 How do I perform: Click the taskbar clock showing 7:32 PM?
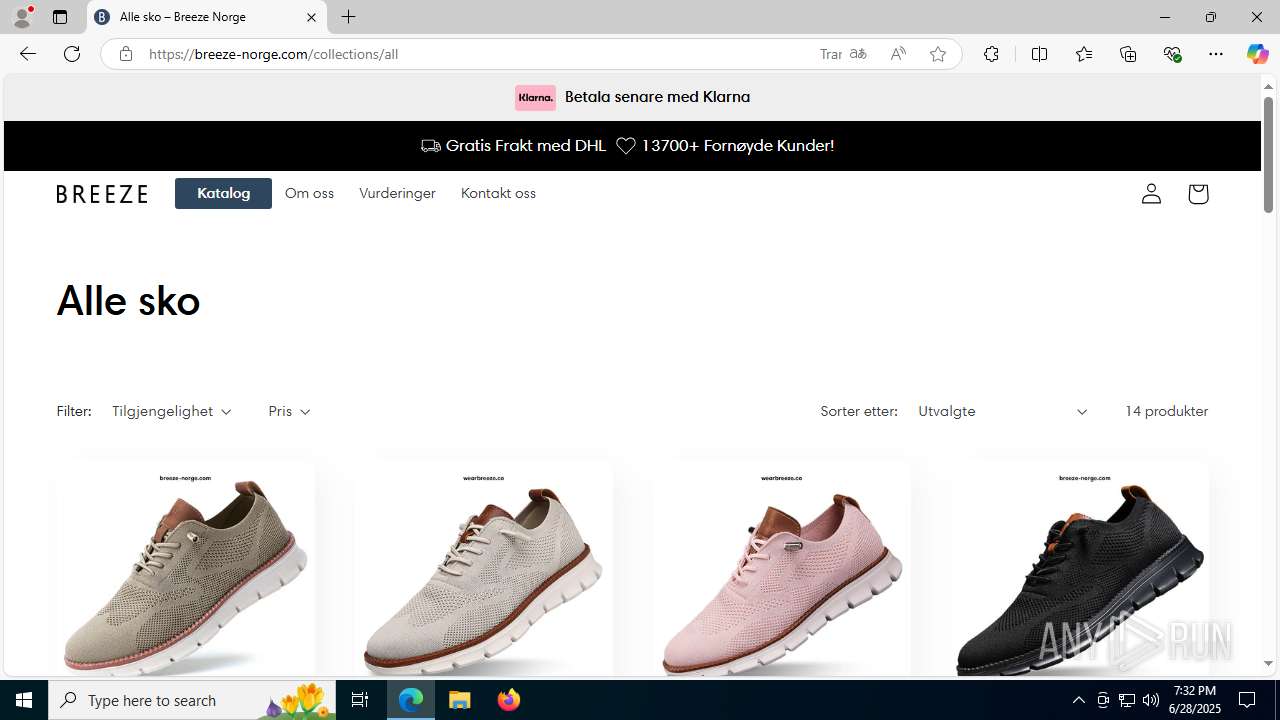1195,700
